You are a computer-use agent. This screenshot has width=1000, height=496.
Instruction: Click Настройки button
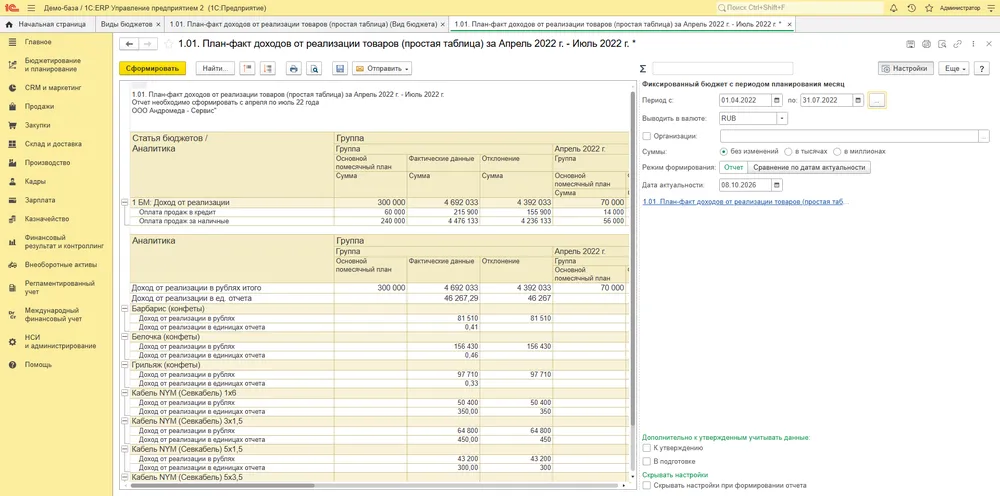pyautogui.click(x=906, y=68)
